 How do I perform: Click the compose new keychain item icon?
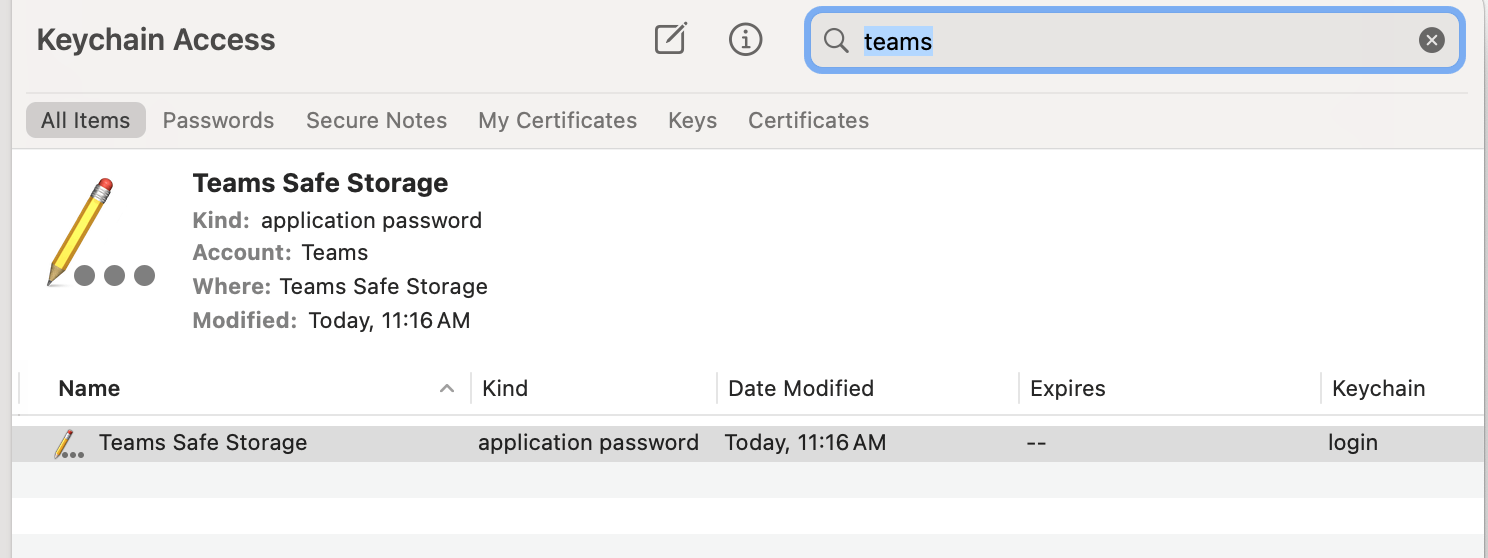click(x=670, y=40)
